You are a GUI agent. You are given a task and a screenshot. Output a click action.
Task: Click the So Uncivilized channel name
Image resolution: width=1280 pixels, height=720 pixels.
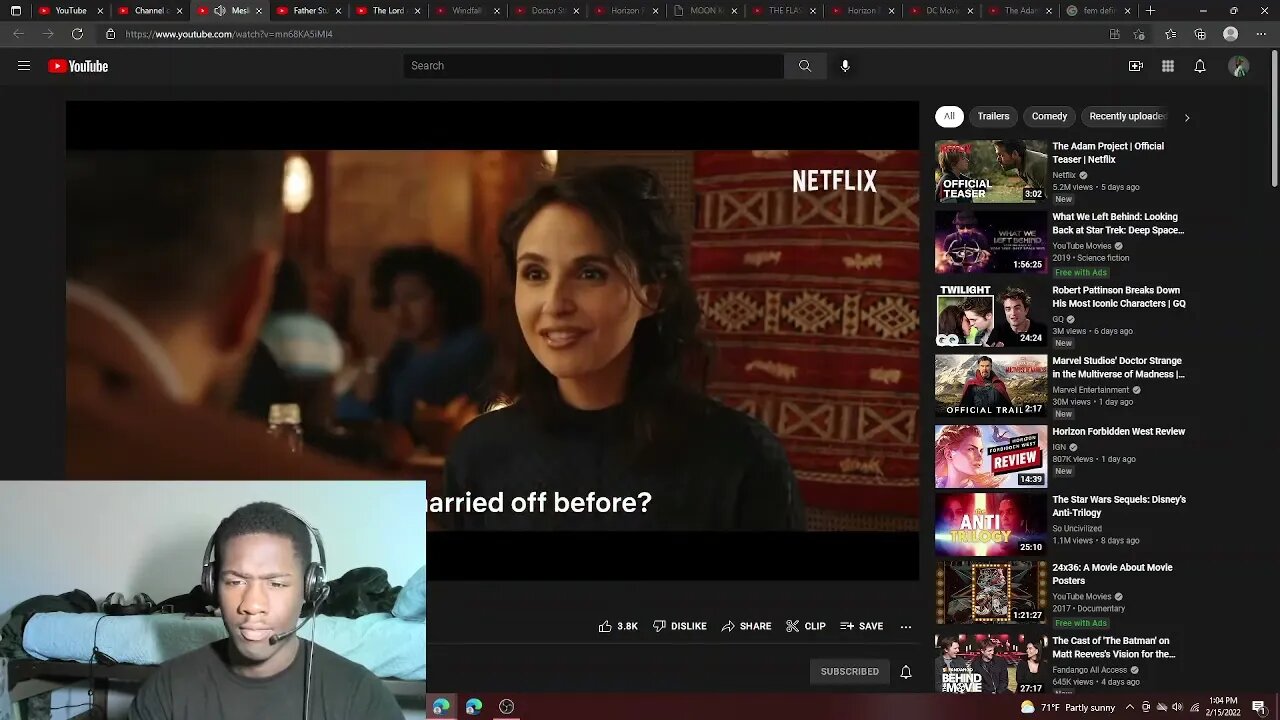tap(1077, 528)
